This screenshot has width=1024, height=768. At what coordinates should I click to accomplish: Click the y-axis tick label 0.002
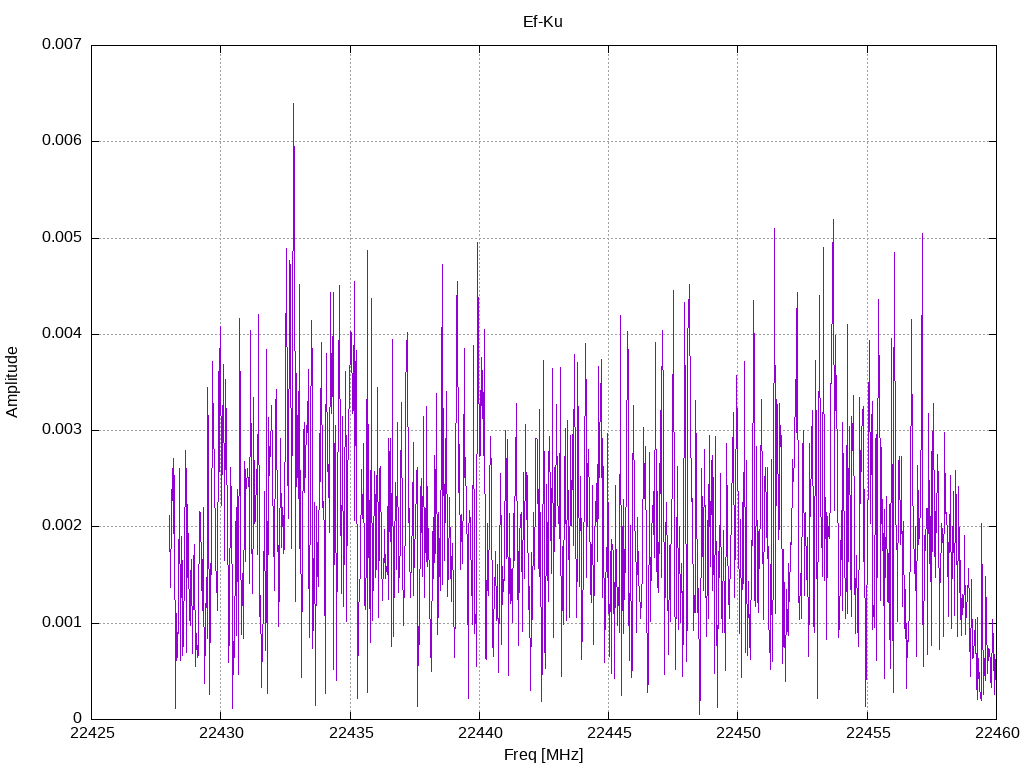pos(62,526)
